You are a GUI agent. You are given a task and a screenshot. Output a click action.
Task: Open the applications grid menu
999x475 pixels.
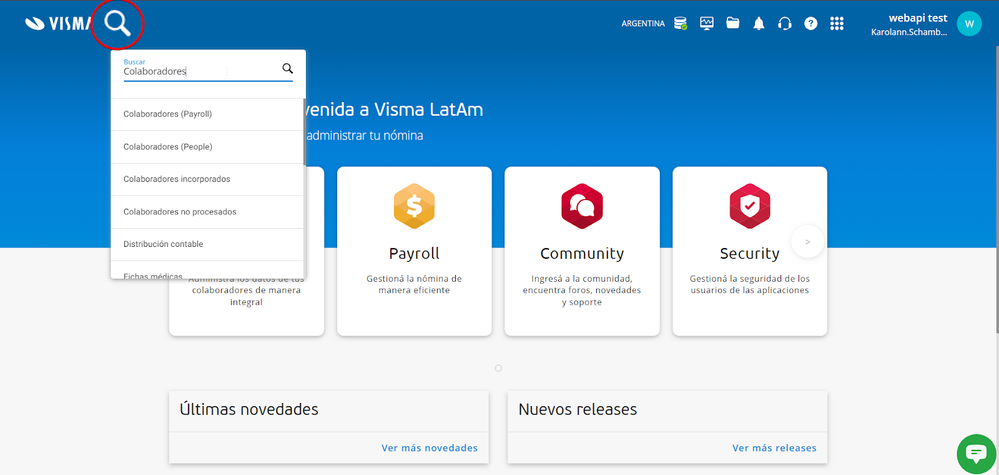(x=837, y=24)
